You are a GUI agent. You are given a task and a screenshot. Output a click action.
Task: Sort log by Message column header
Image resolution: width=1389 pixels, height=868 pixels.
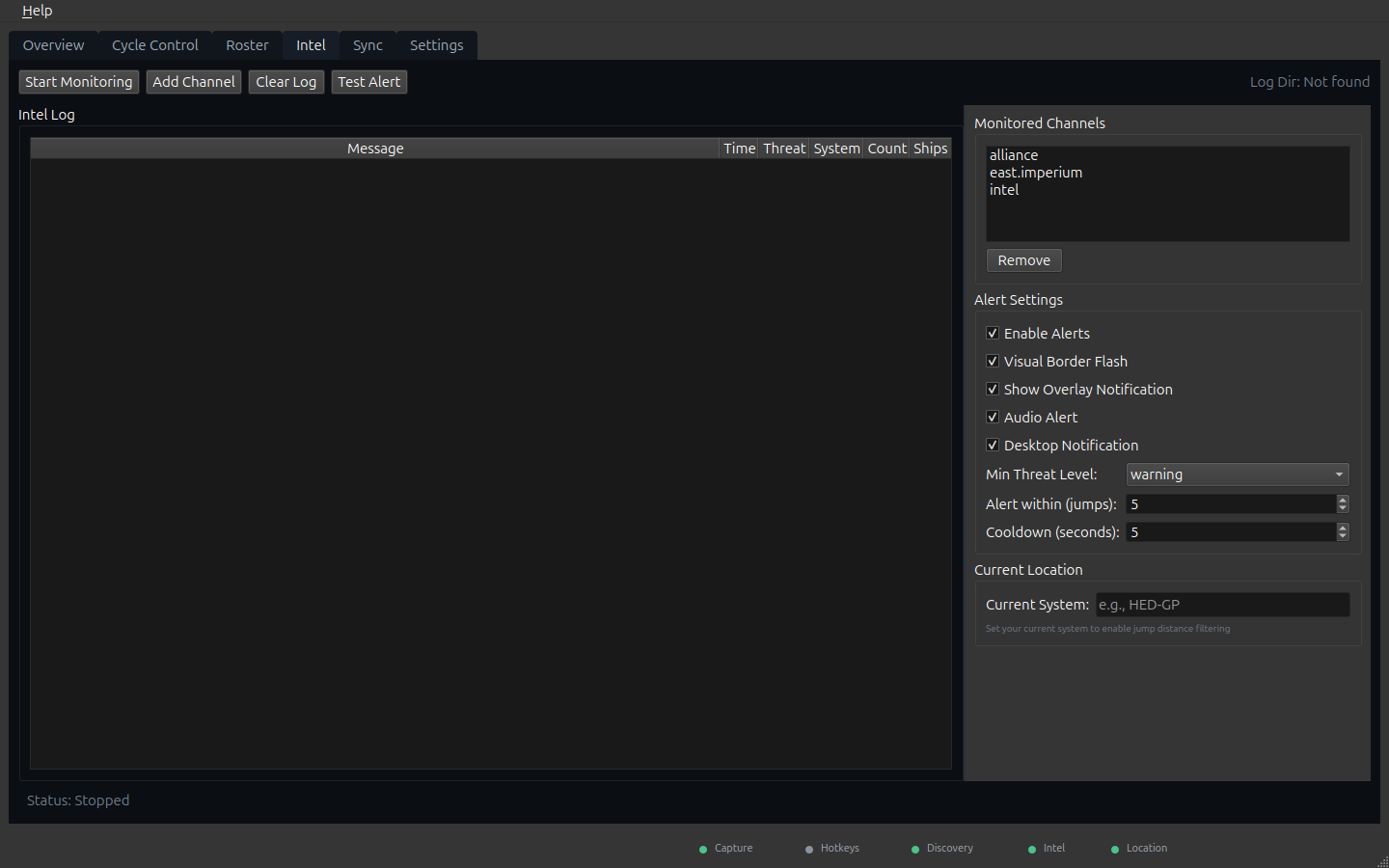point(375,149)
